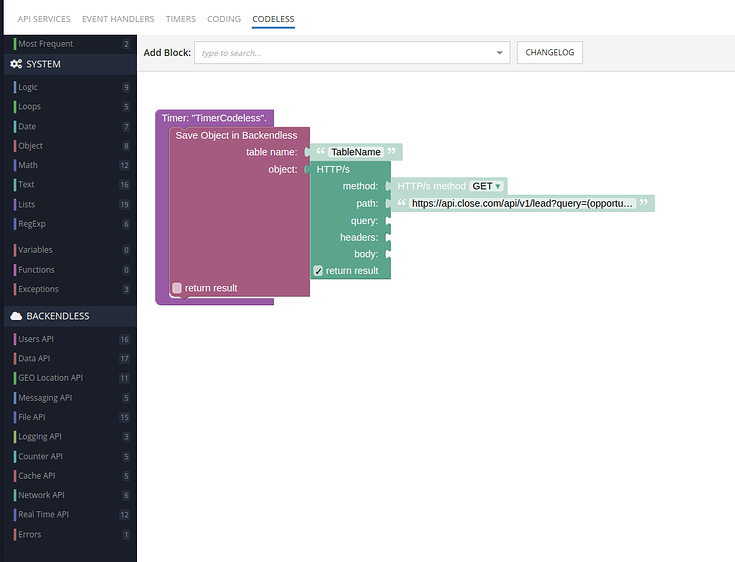Select the HTTP/s request block title
The width and height of the screenshot is (735, 562).
333,169
